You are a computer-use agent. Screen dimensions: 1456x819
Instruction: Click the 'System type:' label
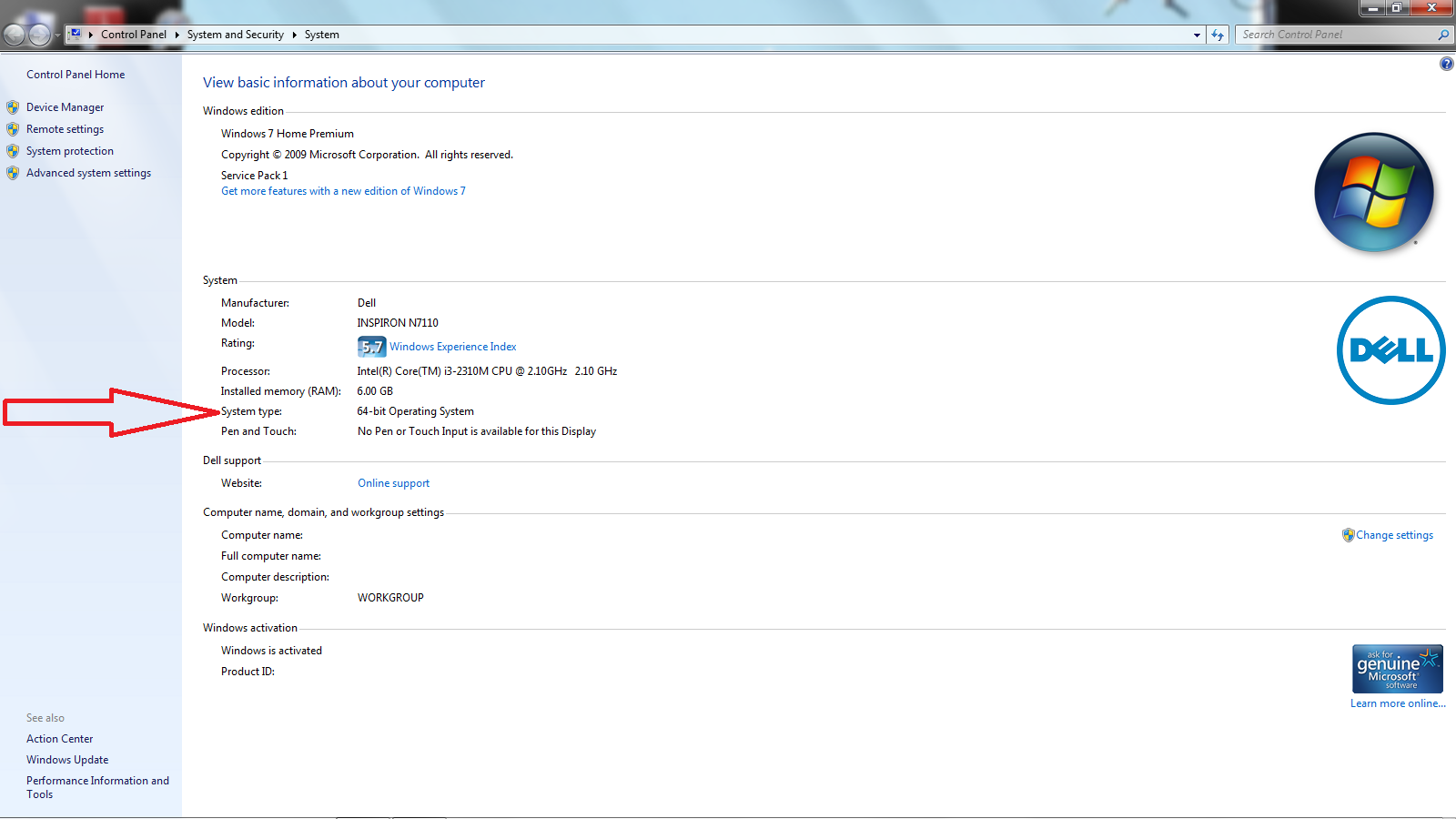point(251,411)
